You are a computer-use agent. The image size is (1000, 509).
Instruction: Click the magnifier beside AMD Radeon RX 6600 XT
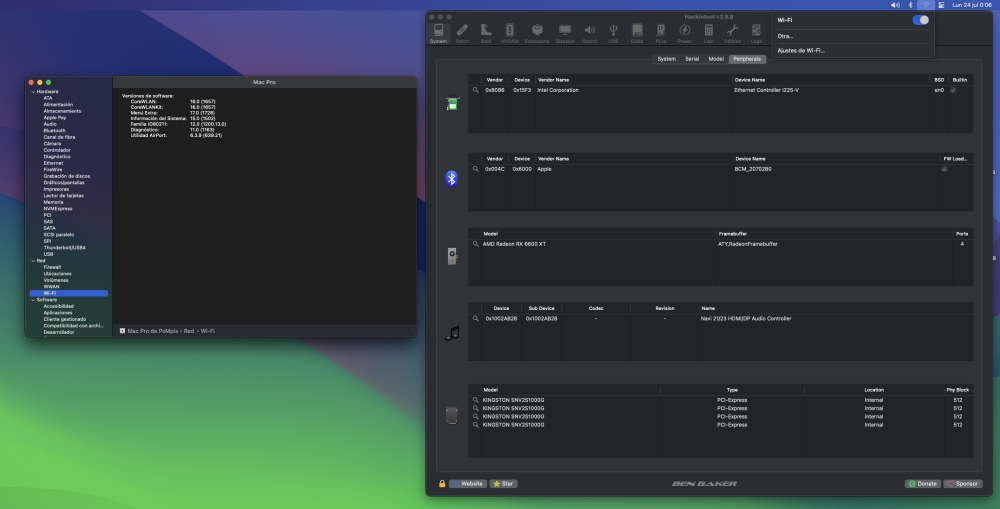click(x=475, y=244)
